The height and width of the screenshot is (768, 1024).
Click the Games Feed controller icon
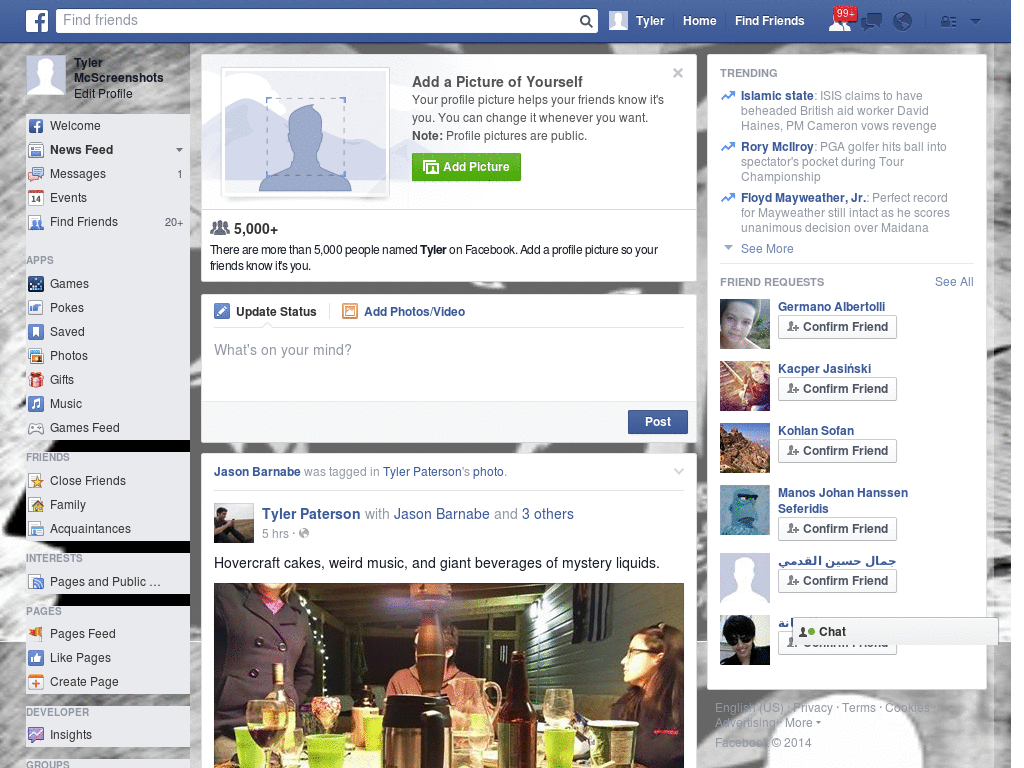pos(36,428)
